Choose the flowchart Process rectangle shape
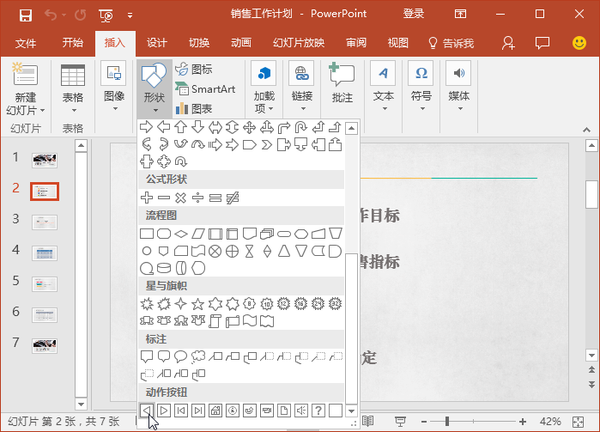 [147, 233]
